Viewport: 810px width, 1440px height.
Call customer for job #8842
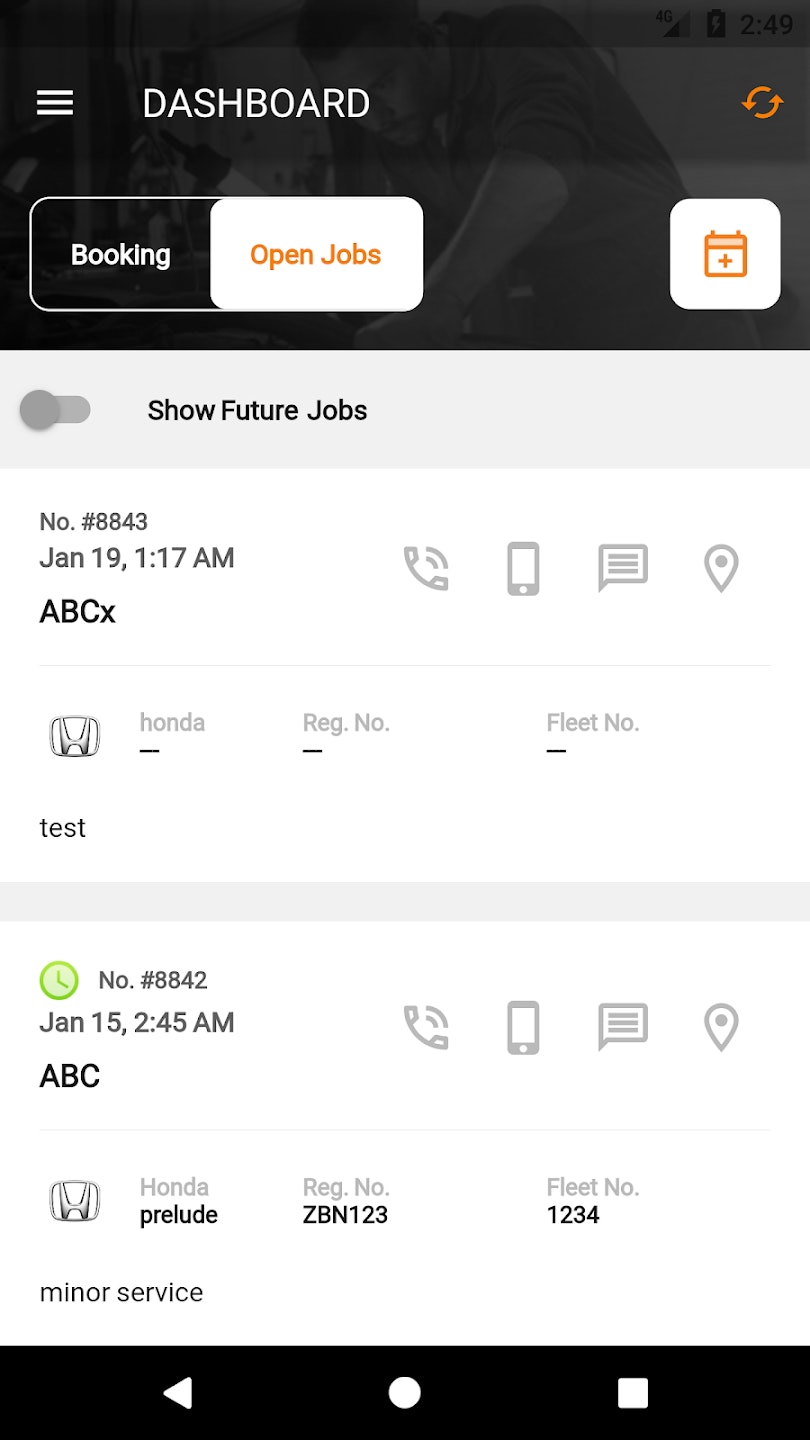(426, 1027)
